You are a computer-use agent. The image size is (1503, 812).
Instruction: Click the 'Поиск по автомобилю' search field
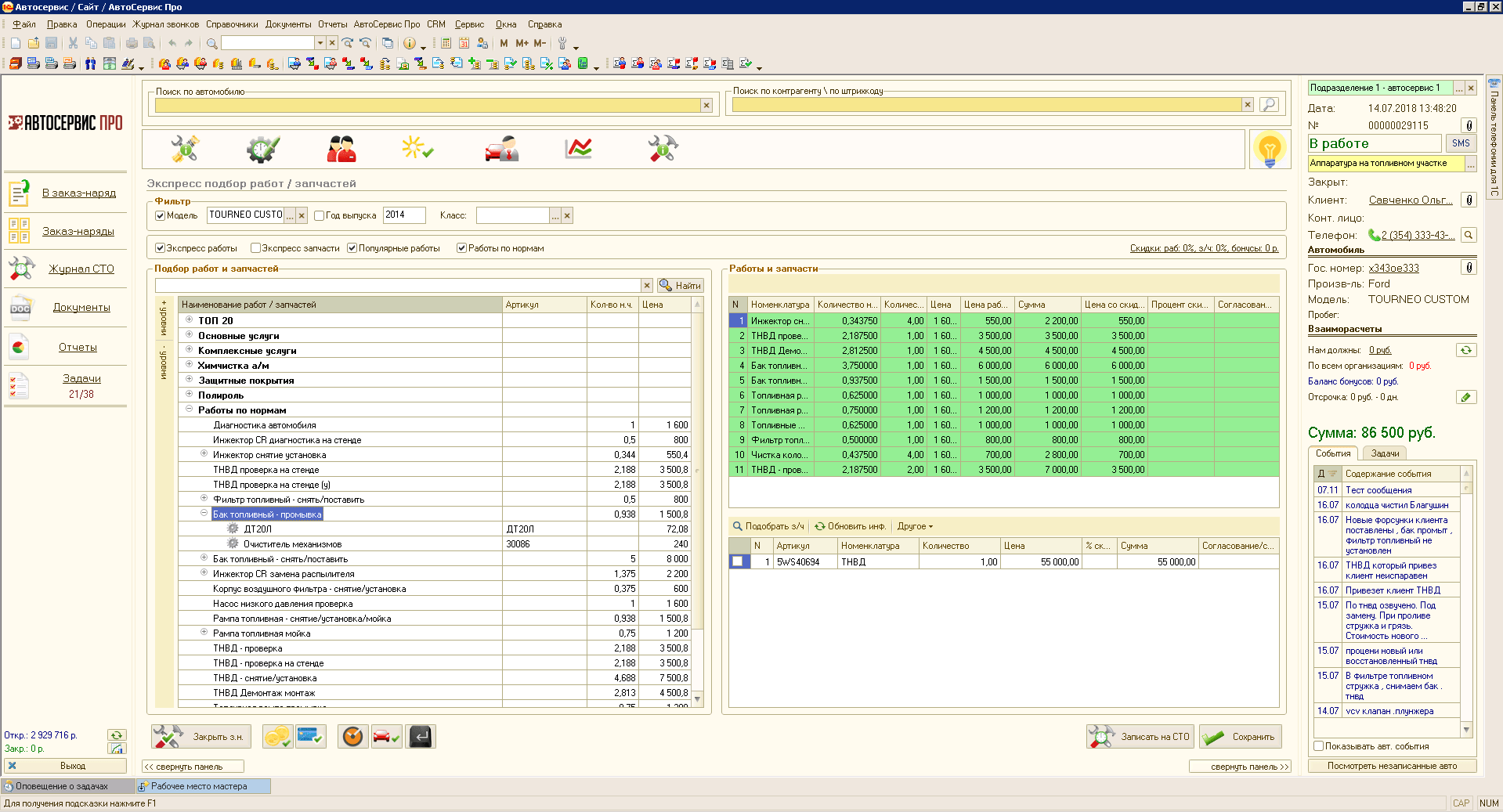[427, 106]
